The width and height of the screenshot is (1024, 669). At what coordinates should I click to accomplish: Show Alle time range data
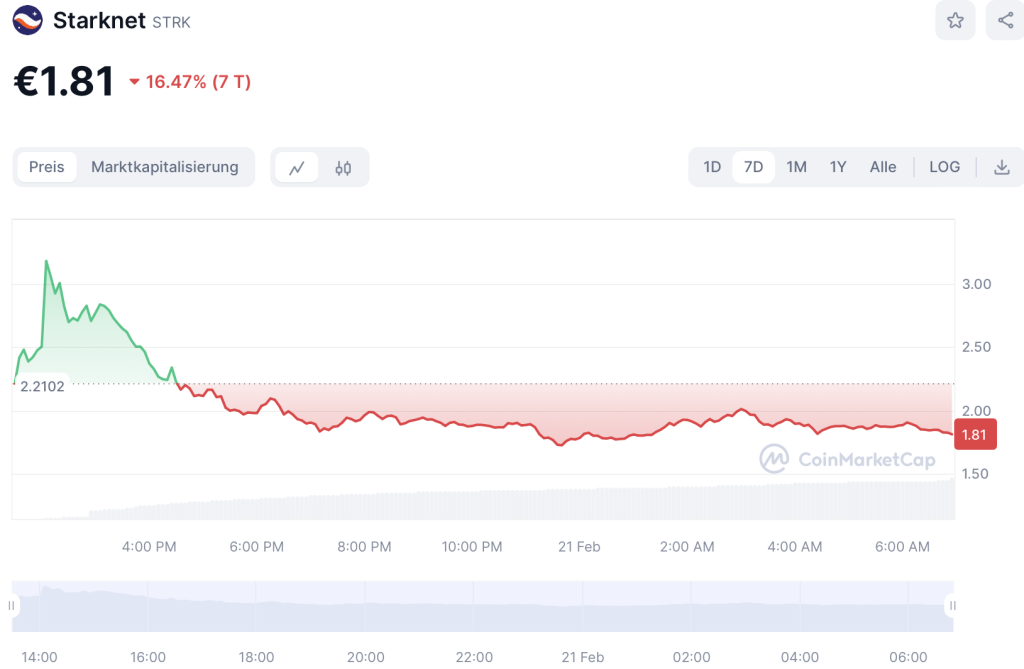click(x=883, y=167)
